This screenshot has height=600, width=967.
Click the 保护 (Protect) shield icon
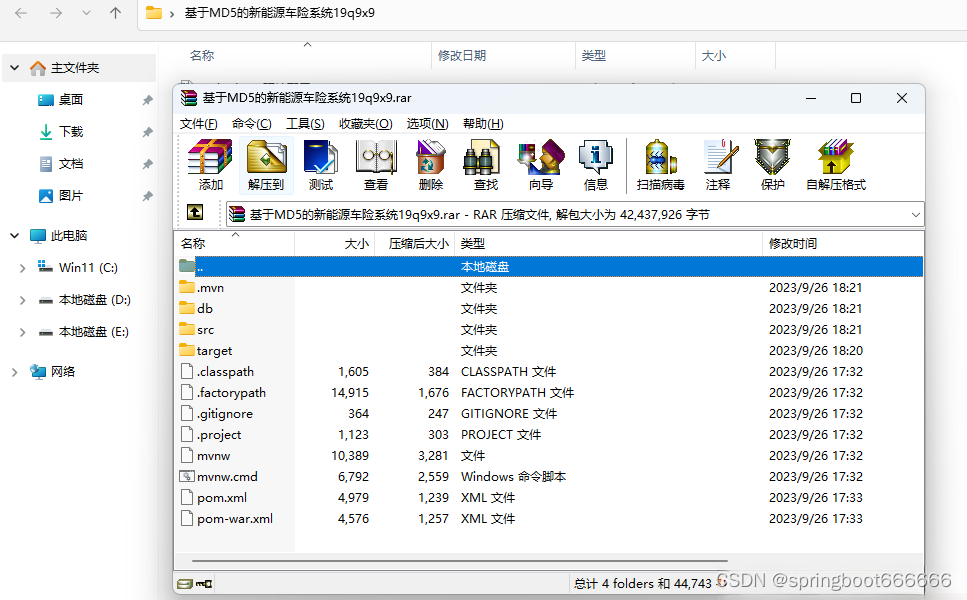pyautogui.click(x=773, y=164)
